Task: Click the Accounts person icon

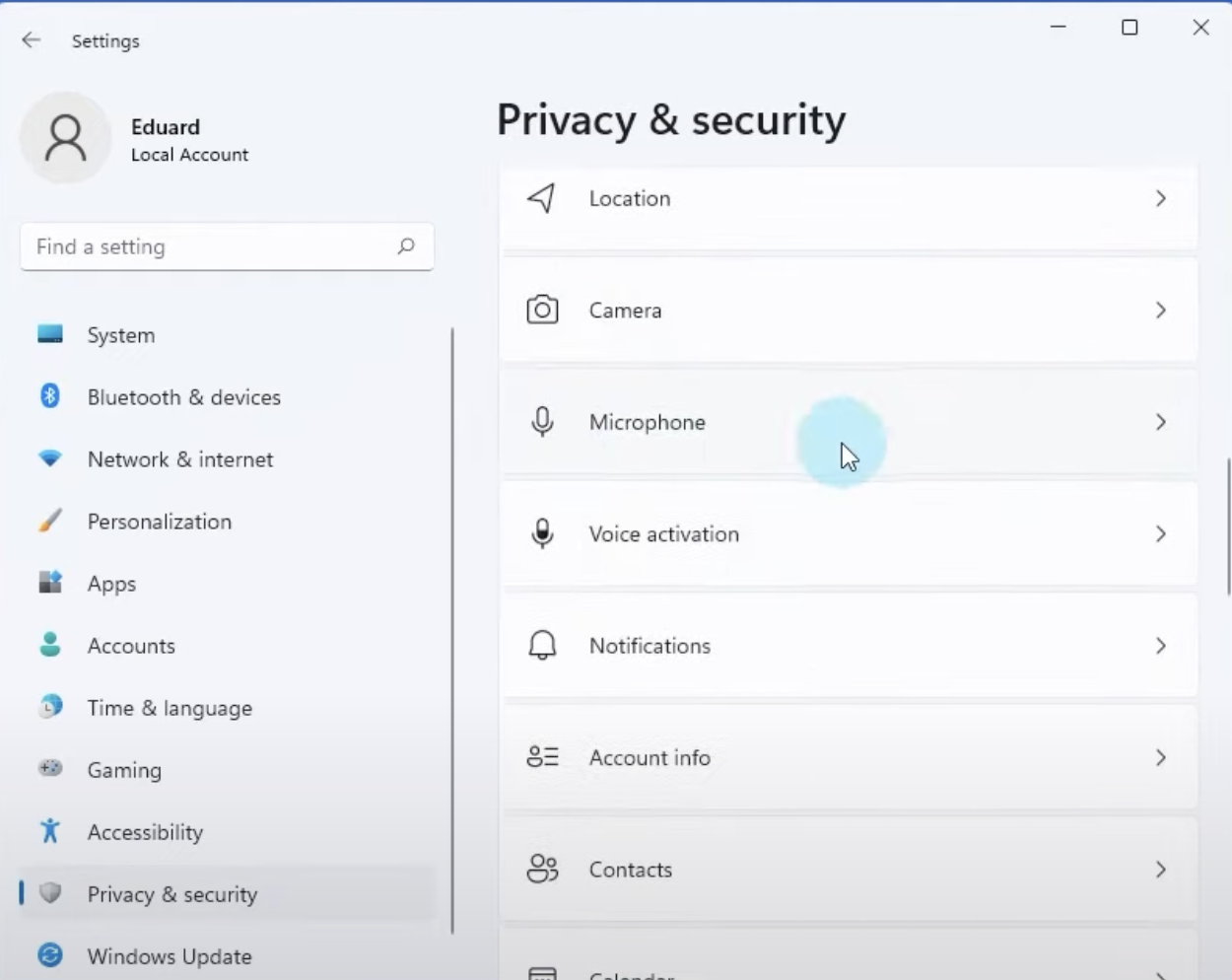Action: click(x=50, y=645)
